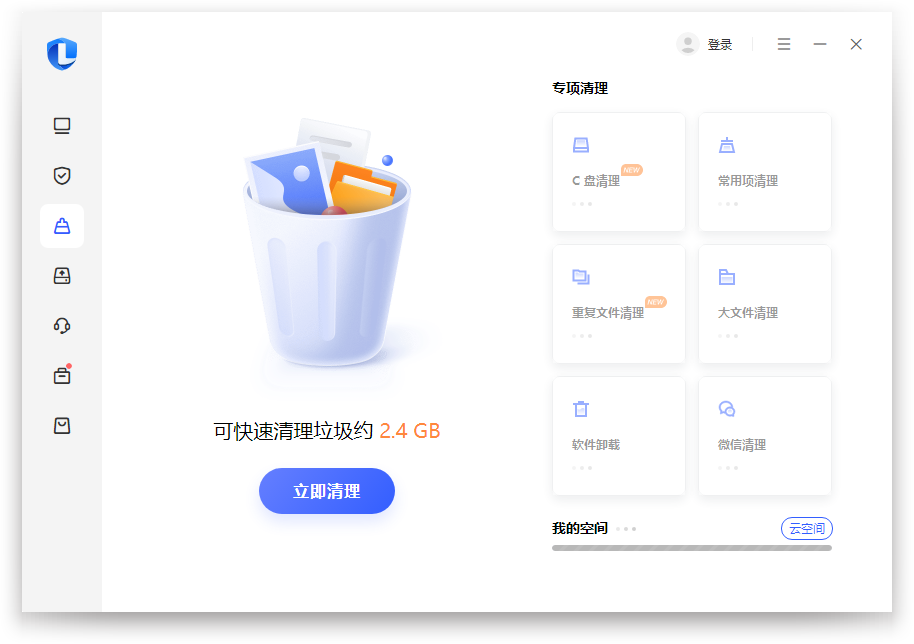
Task: Click the user avatar next to 登录
Action: (x=687, y=43)
